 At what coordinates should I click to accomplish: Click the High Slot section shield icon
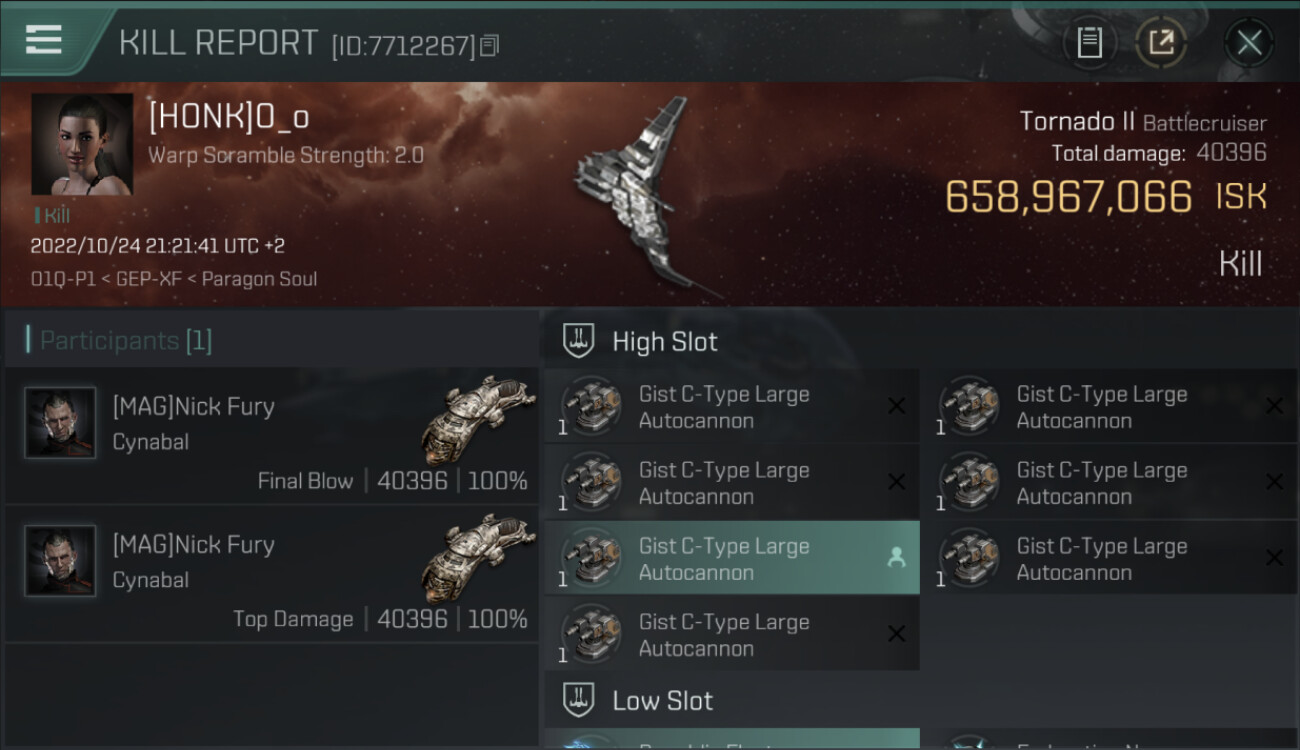[x=580, y=341]
